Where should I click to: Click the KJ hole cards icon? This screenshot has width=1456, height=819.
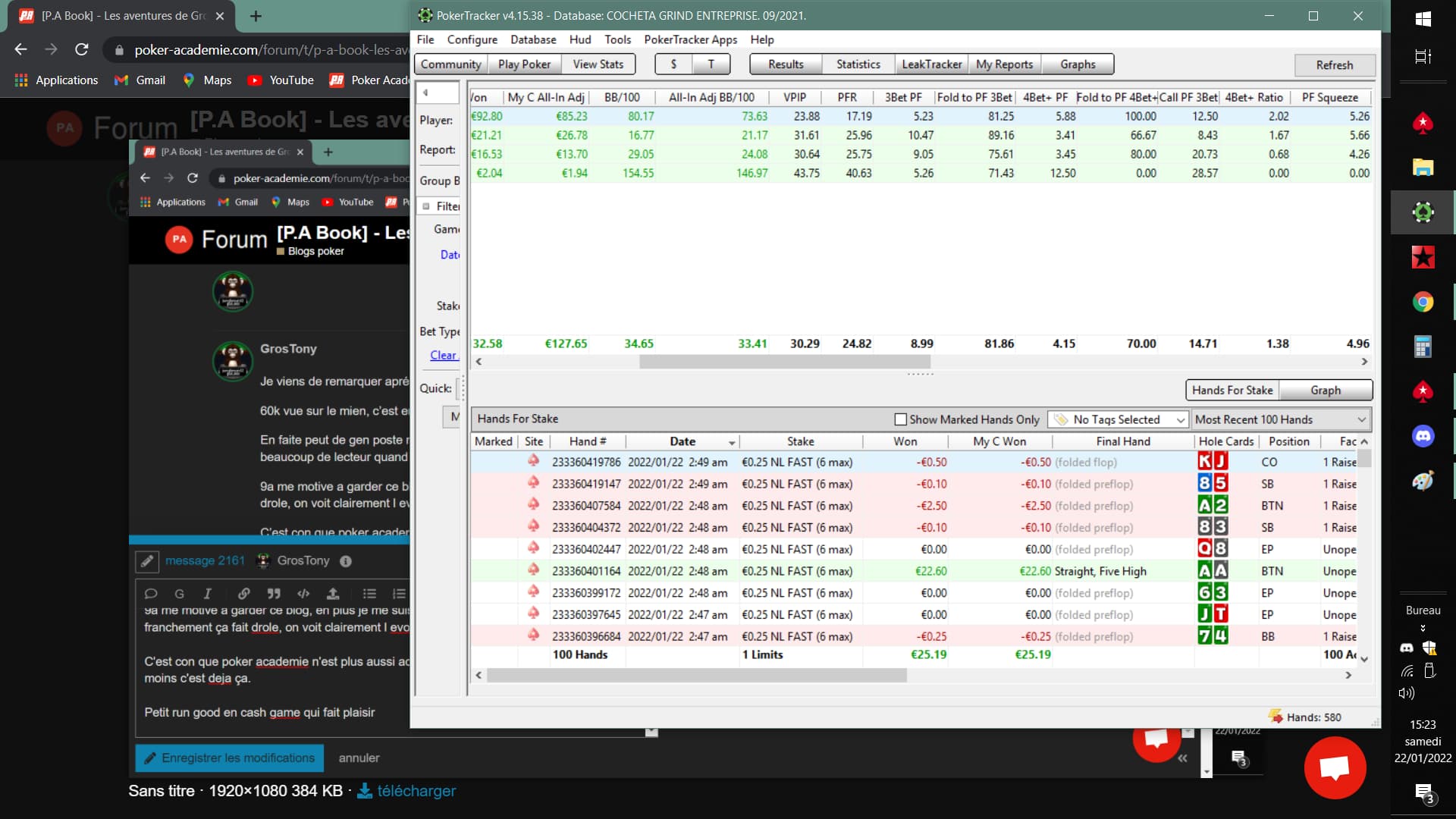tap(1213, 461)
